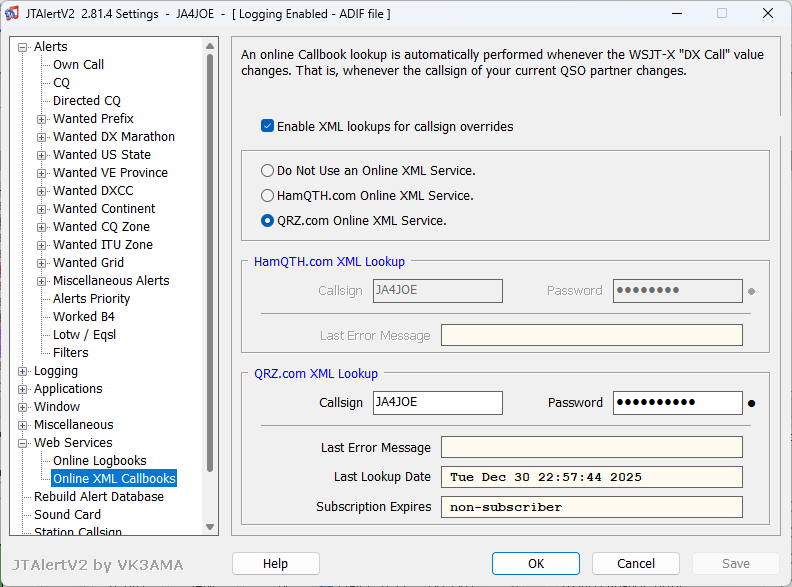Select Wanted Grid label in tree
The height and width of the screenshot is (587, 792).
pyautogui.click(x=88, y=263)
